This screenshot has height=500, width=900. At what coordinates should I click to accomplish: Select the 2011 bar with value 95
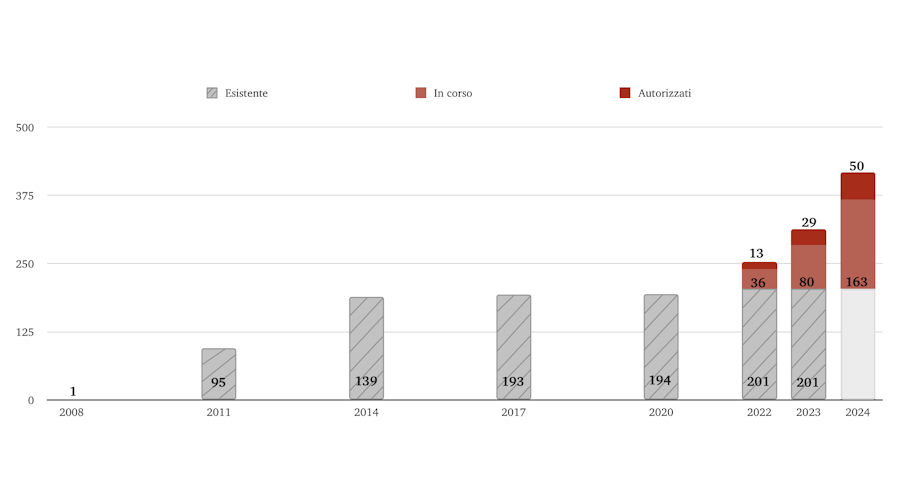[x=218, y=372]
